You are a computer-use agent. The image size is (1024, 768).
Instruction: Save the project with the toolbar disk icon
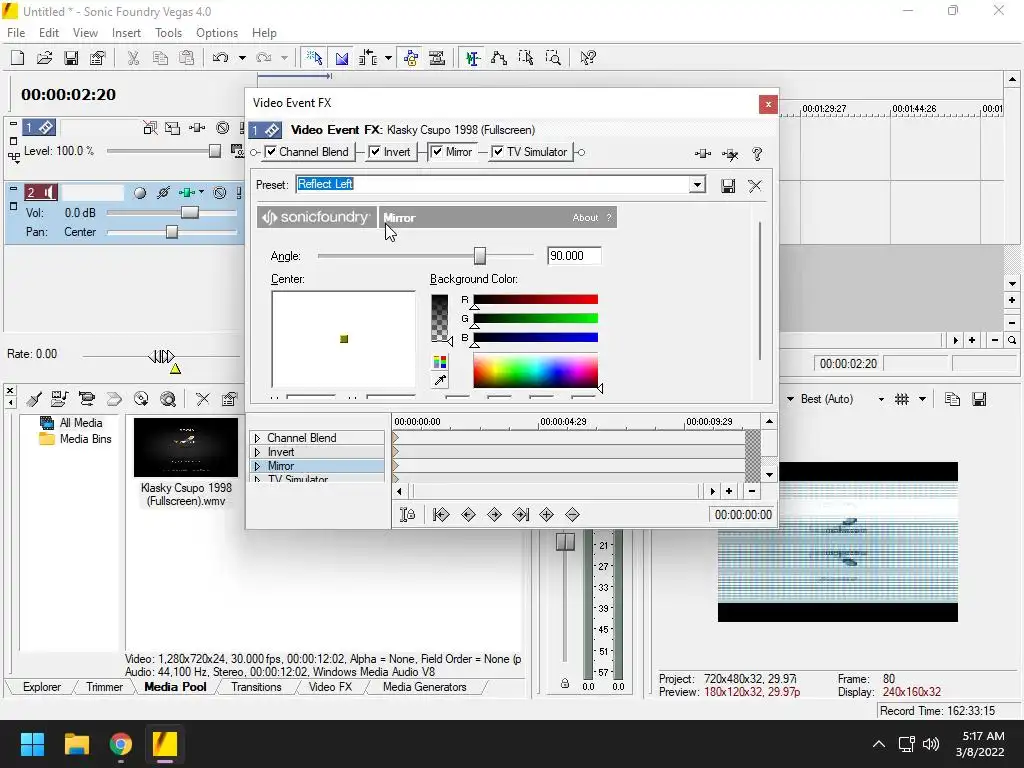(71, 58)
